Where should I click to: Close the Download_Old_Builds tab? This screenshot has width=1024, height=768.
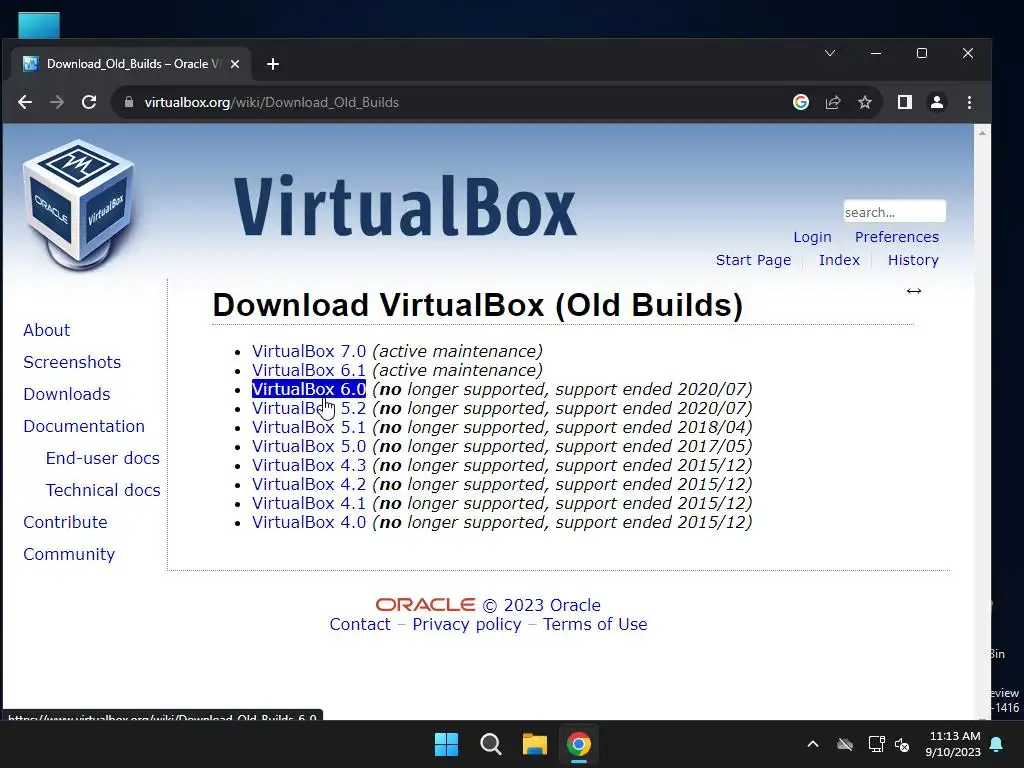pyautogui.click(x=235, y=64)
